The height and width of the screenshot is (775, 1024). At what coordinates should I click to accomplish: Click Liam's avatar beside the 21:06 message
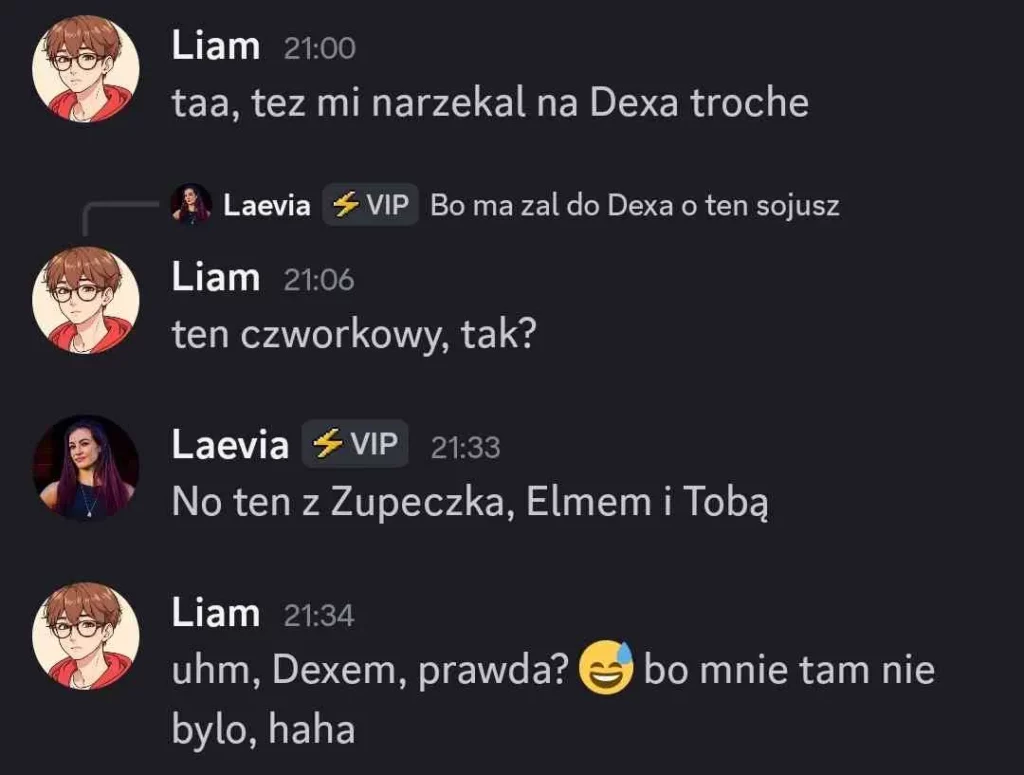tap(85, 299)
